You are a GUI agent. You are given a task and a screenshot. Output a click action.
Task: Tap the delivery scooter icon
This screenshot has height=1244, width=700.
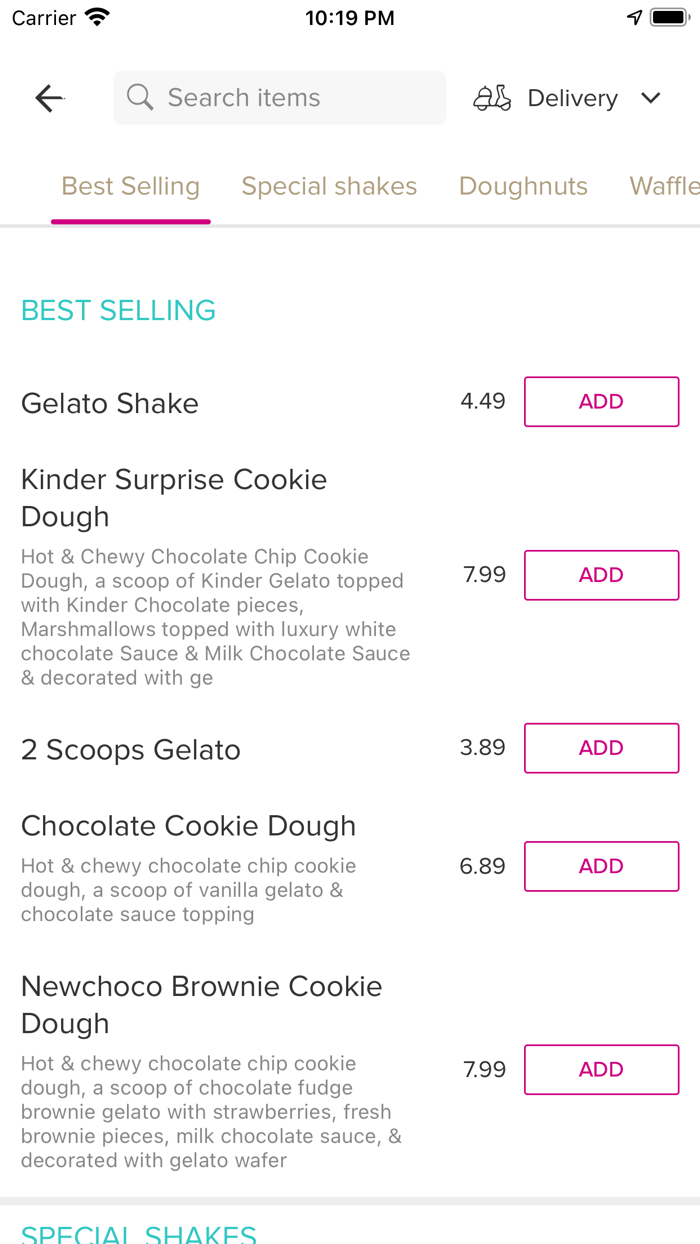pos(492,97)
